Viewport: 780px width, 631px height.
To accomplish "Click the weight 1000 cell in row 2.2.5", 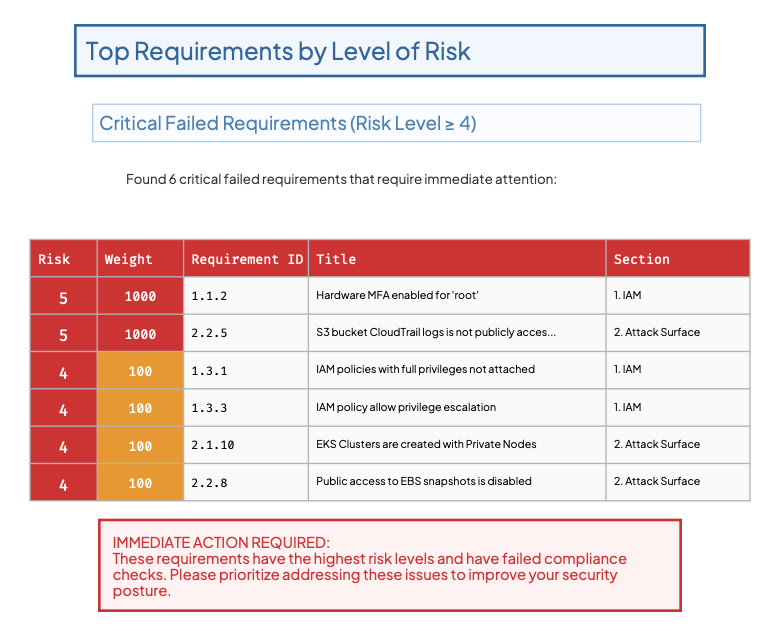I will coord(140,333).
